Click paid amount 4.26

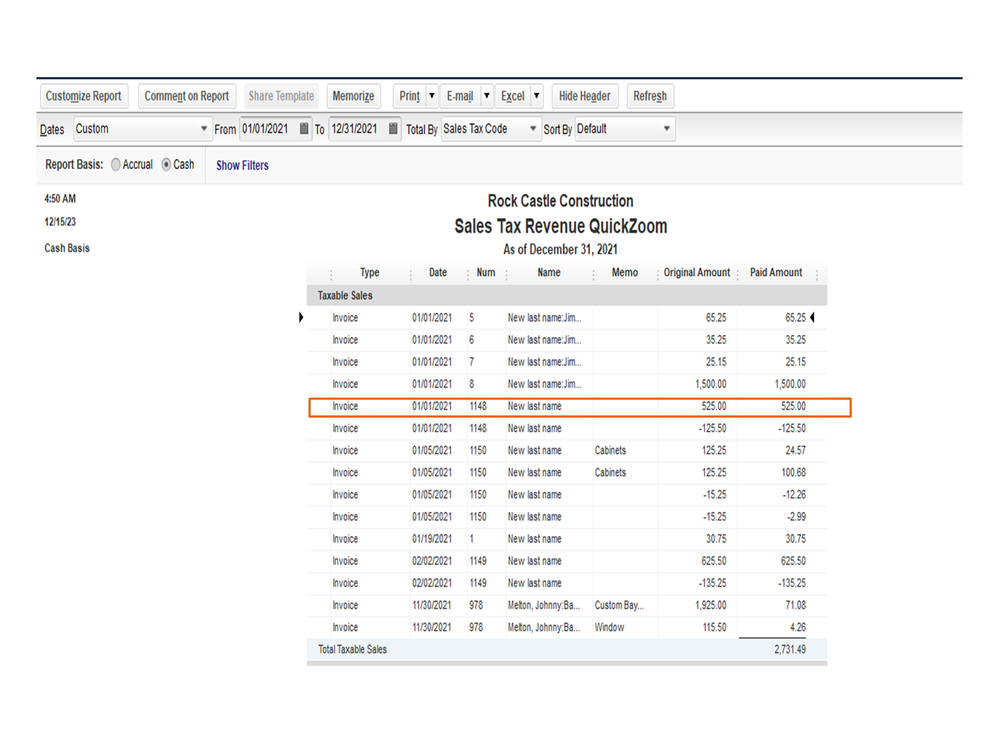point(798,627)
